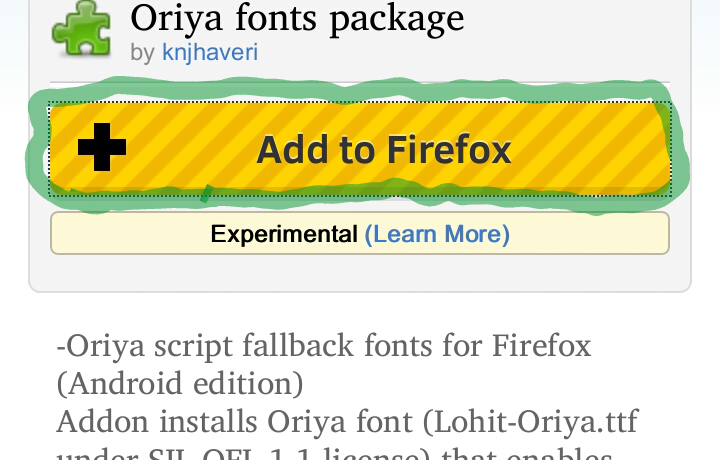This screenshot has height=460, width=720.
Task: Click the Experimental status label
Action: click(284, 234)
